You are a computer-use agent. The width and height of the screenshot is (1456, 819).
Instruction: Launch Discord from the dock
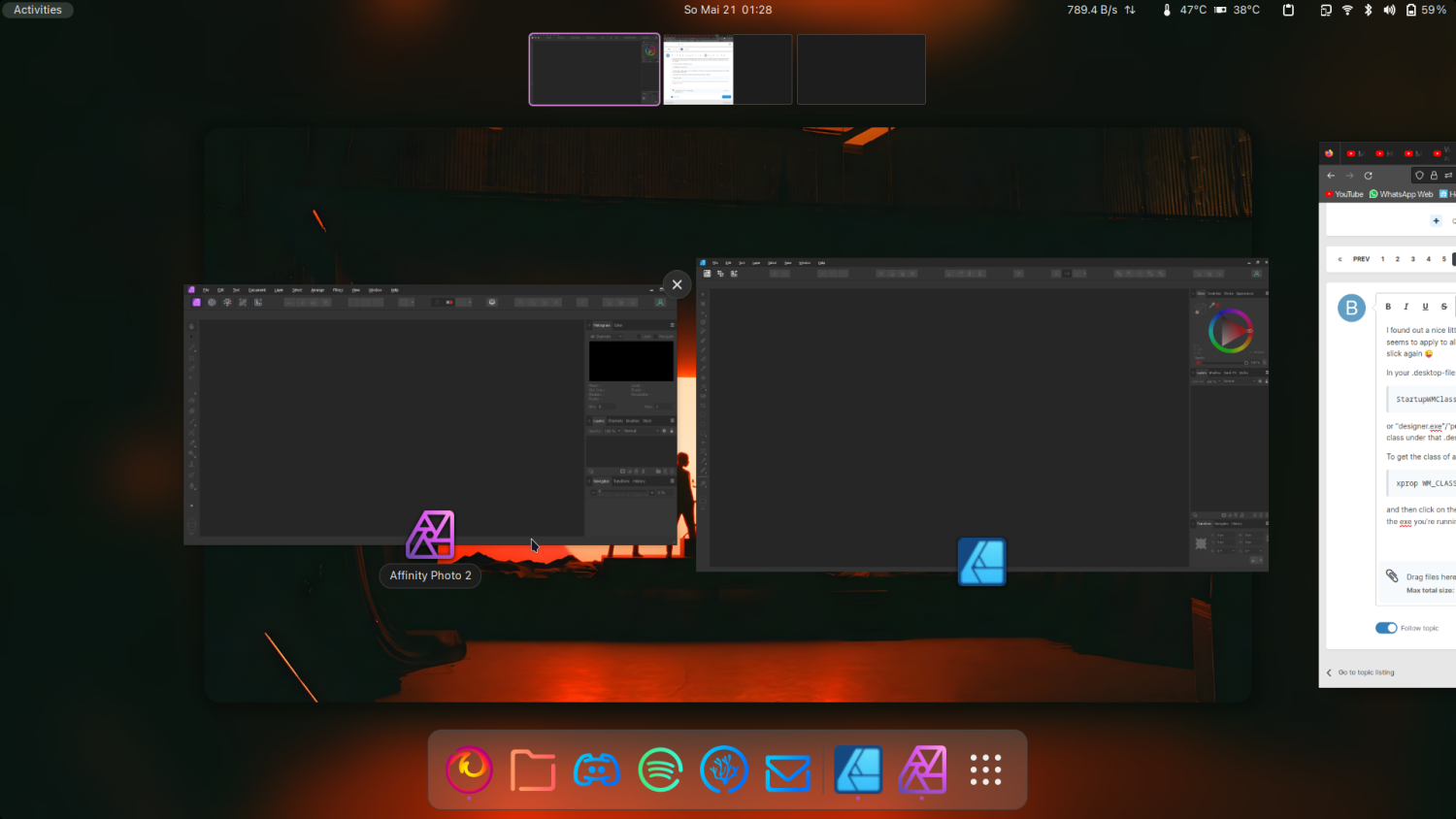(597, 770)
